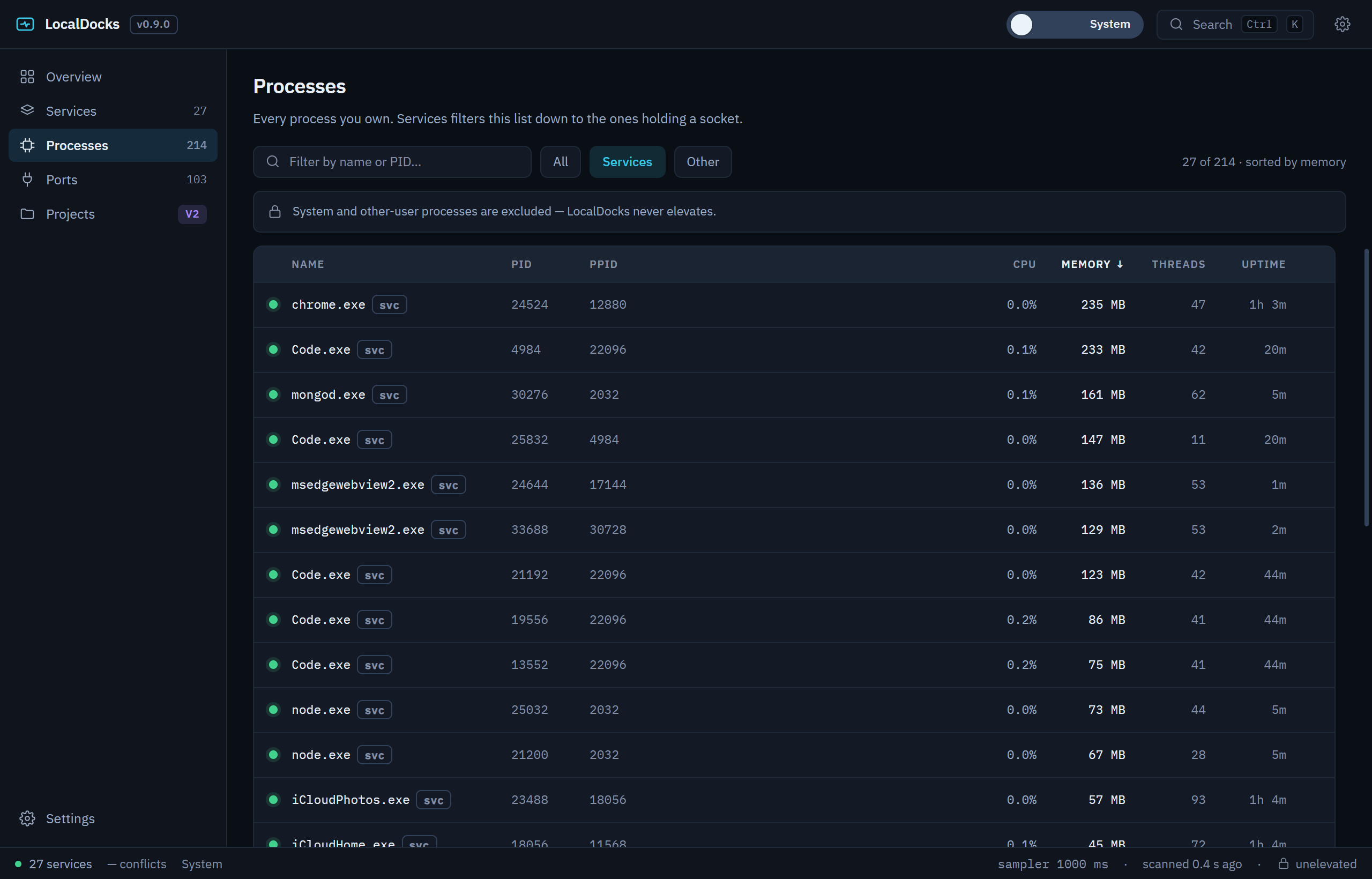Click the Processes count 214 in the sidebar
This screenshot has width=1372, height=879.
(x=196, y=145)
